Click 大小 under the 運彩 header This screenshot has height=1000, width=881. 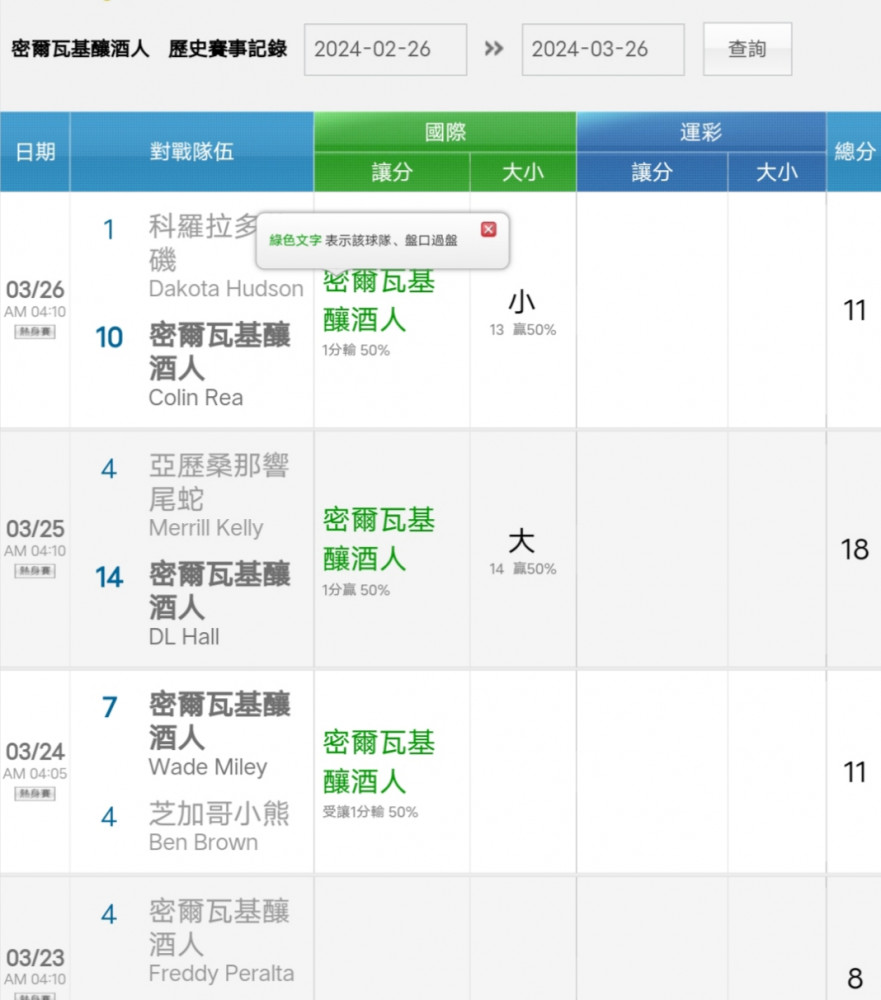pos(777,172)
